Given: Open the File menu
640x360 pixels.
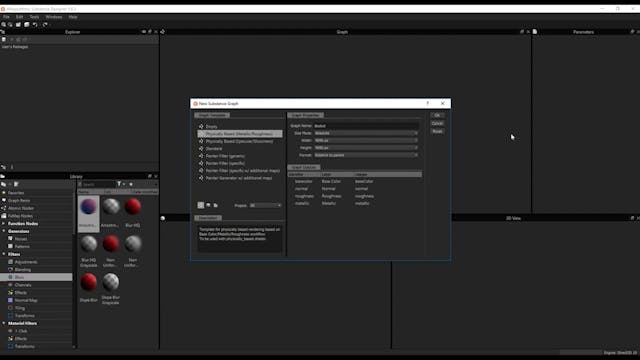Looking at the screenshot, I should click(x=6, y=17).
